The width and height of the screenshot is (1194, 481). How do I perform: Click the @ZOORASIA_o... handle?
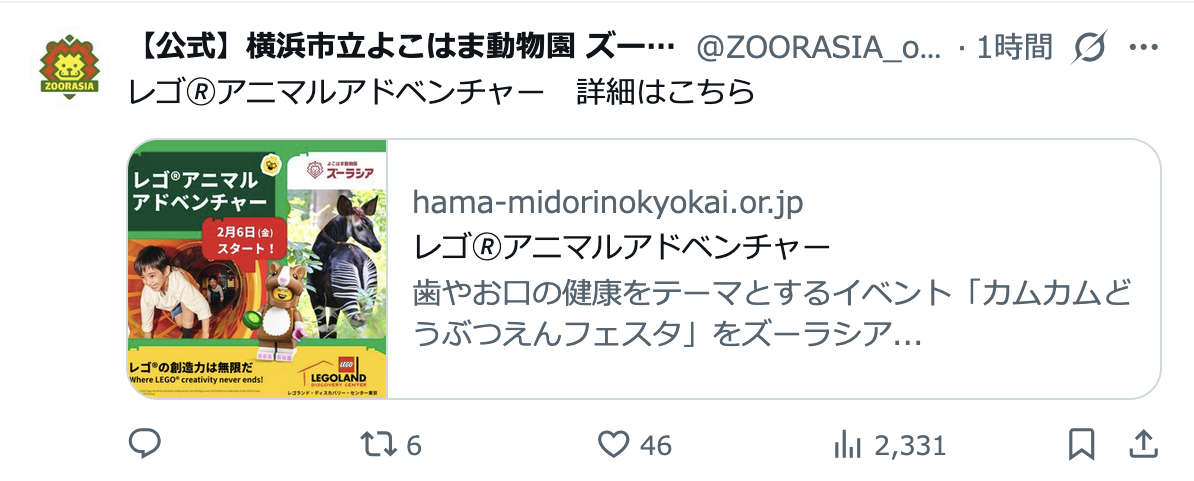(819, 48)
